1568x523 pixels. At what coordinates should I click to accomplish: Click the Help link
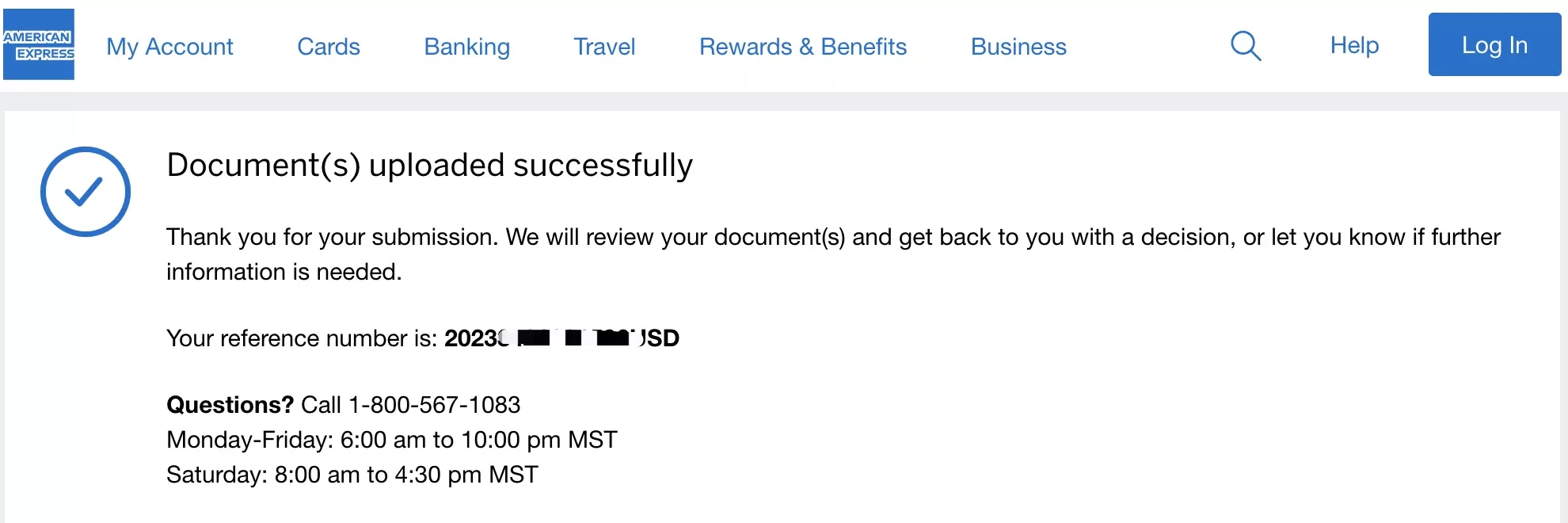coord(1354,45)
